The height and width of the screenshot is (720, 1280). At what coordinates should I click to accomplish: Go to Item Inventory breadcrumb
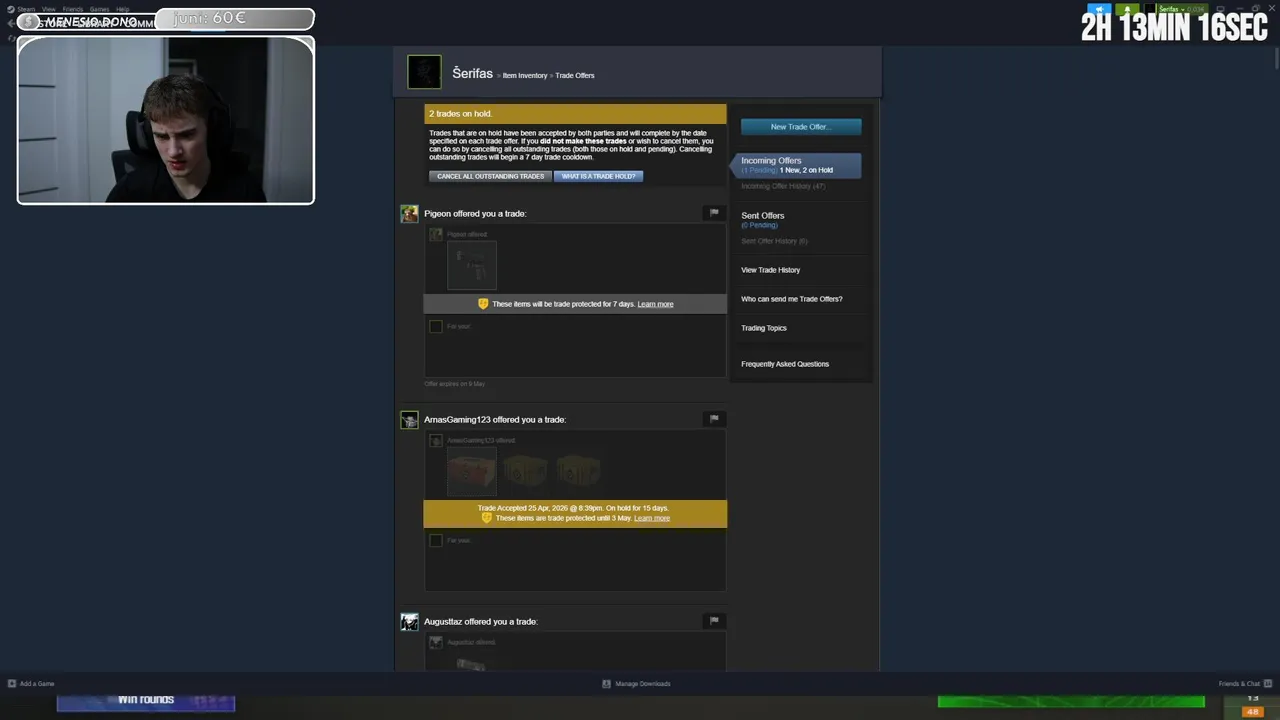525,76
